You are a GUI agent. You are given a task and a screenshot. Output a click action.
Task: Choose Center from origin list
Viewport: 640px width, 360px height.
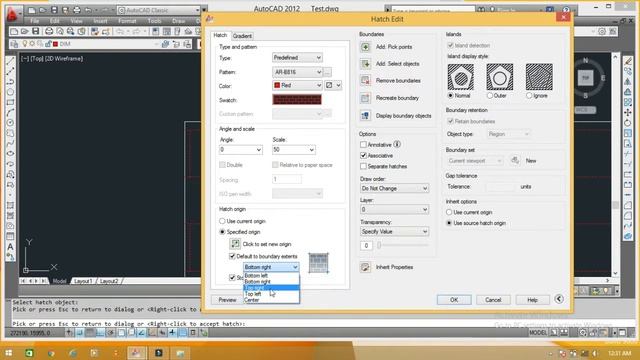[x=271, y=300]
